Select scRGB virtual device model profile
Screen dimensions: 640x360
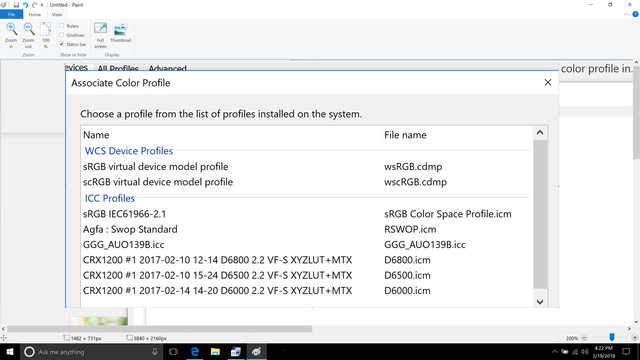[158, 182]
